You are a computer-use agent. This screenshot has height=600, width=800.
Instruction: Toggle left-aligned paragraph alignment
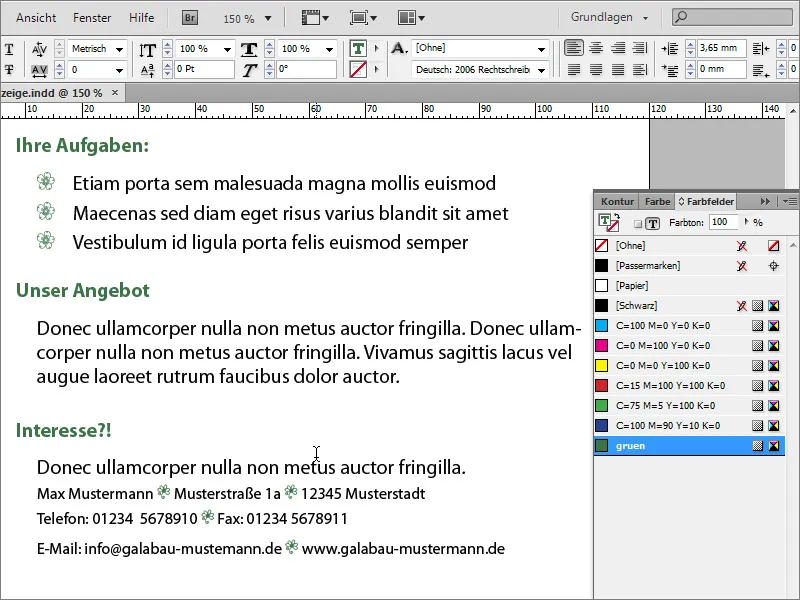point(573,45)
